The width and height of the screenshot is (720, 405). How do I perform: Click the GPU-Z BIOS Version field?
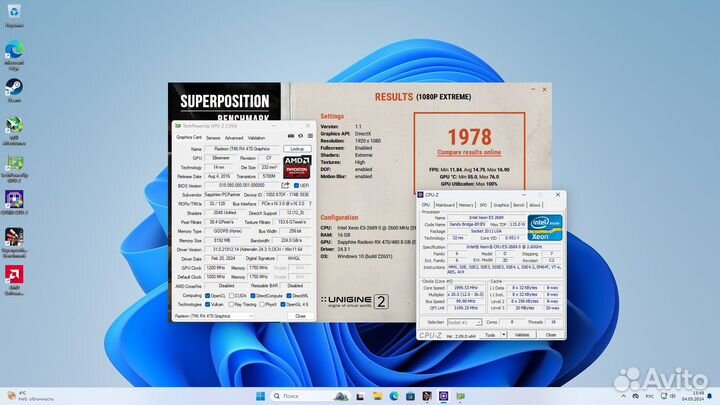[242, 186]
